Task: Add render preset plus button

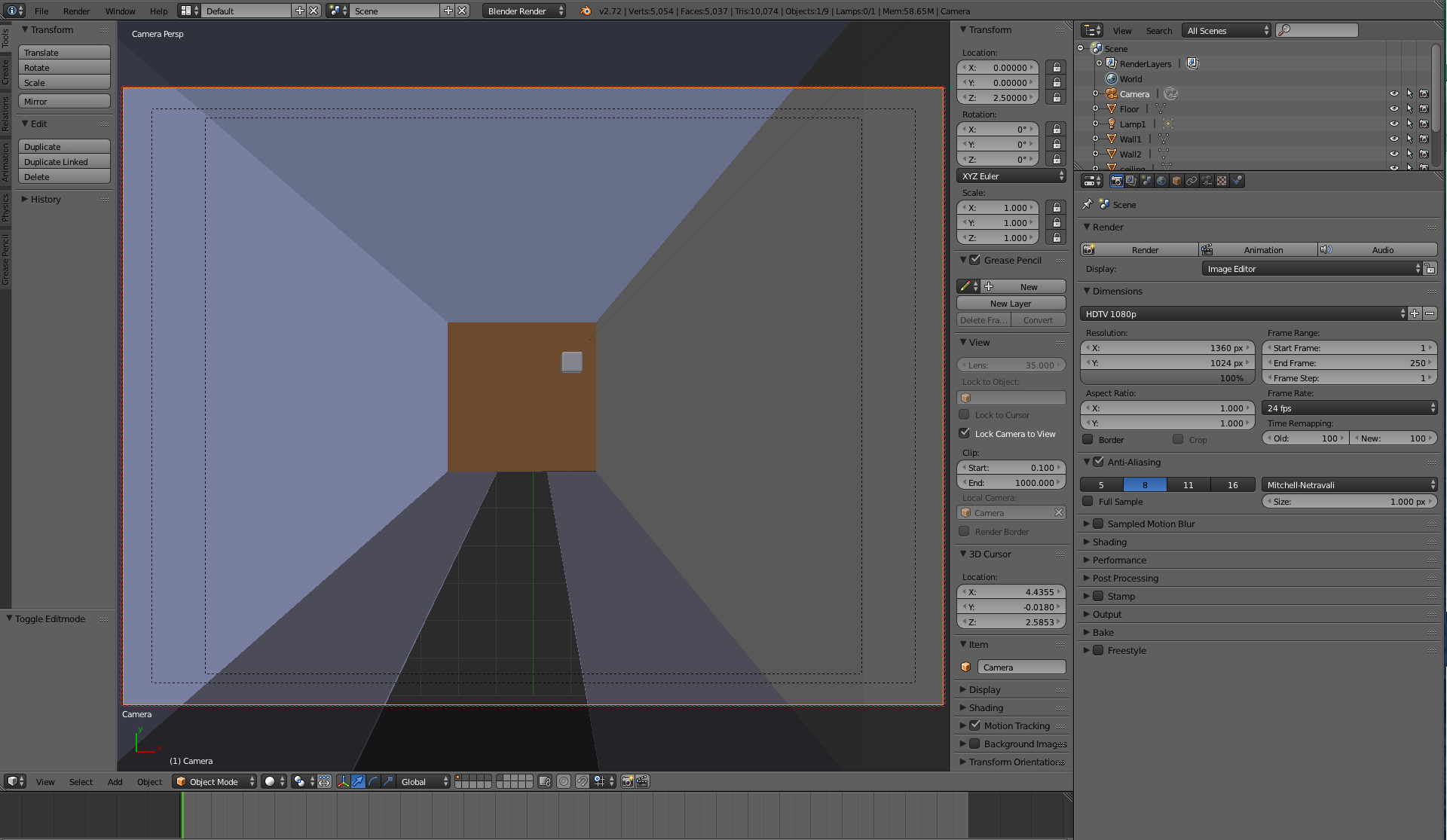Action: pos(1415,313)
